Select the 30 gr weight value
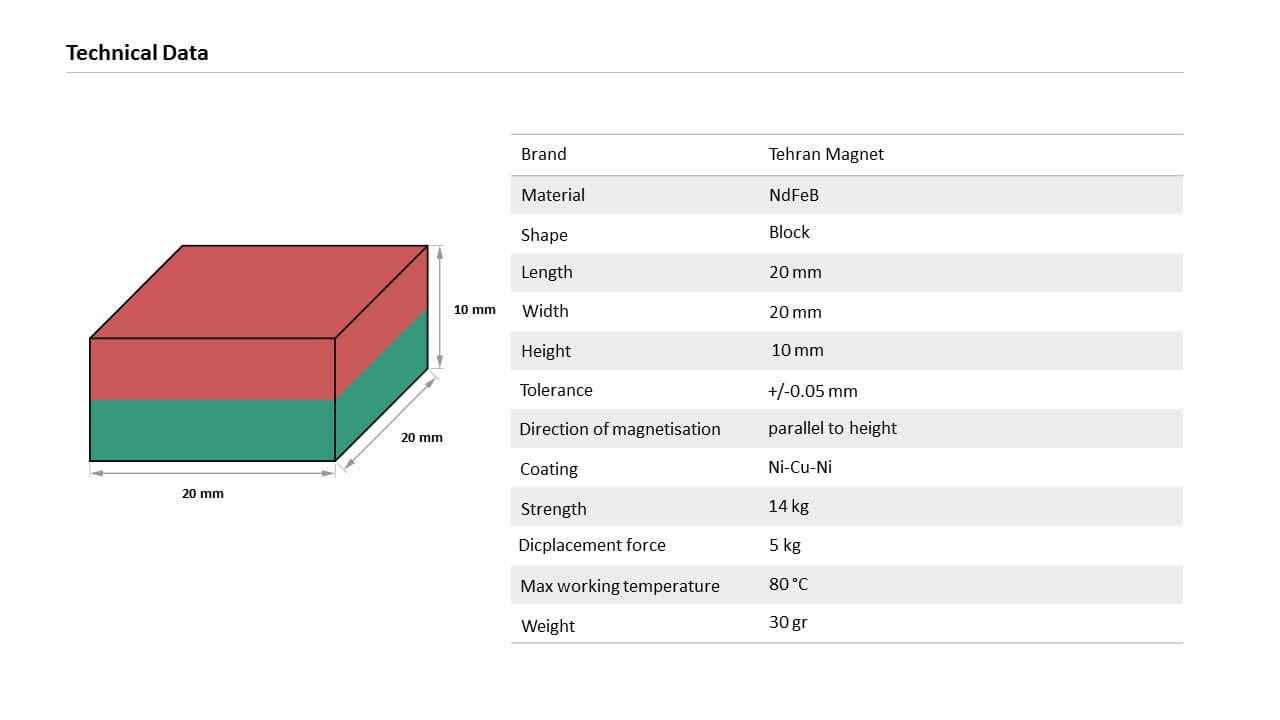1280x720 pixels. (788, 622)
